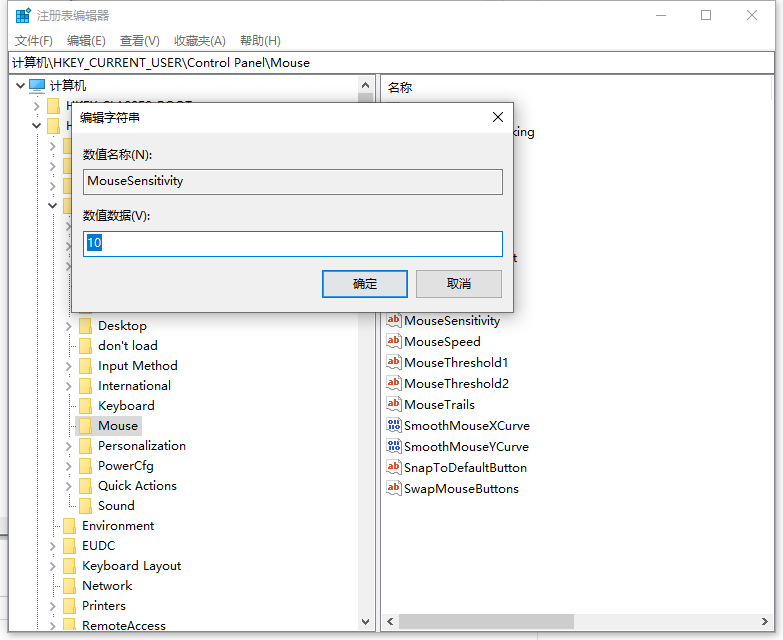The image size is (783, 640).
Task: Select the Mouse folder icon in tree
Action: (85, 426)
